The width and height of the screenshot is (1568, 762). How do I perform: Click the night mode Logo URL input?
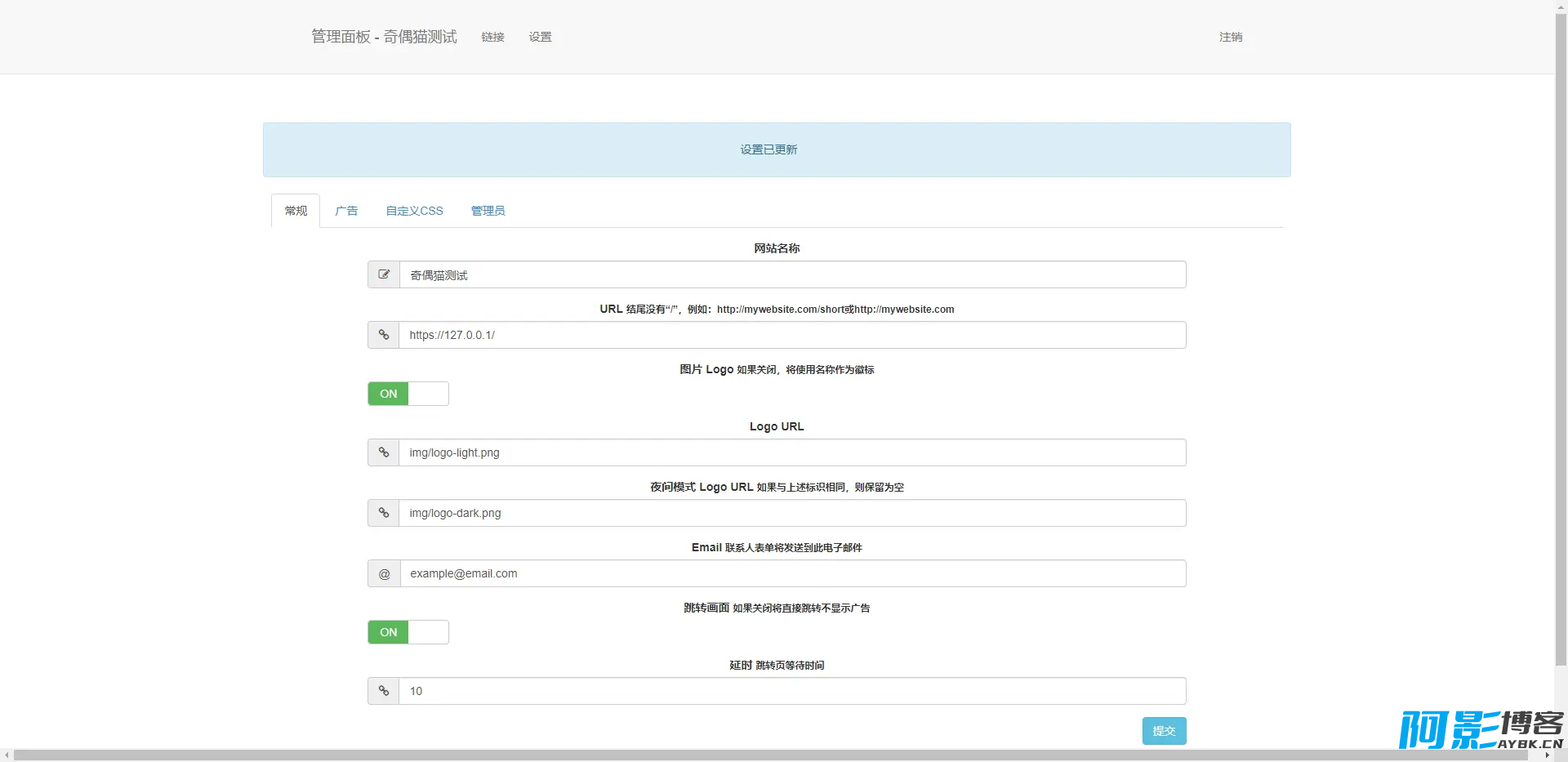793,514
